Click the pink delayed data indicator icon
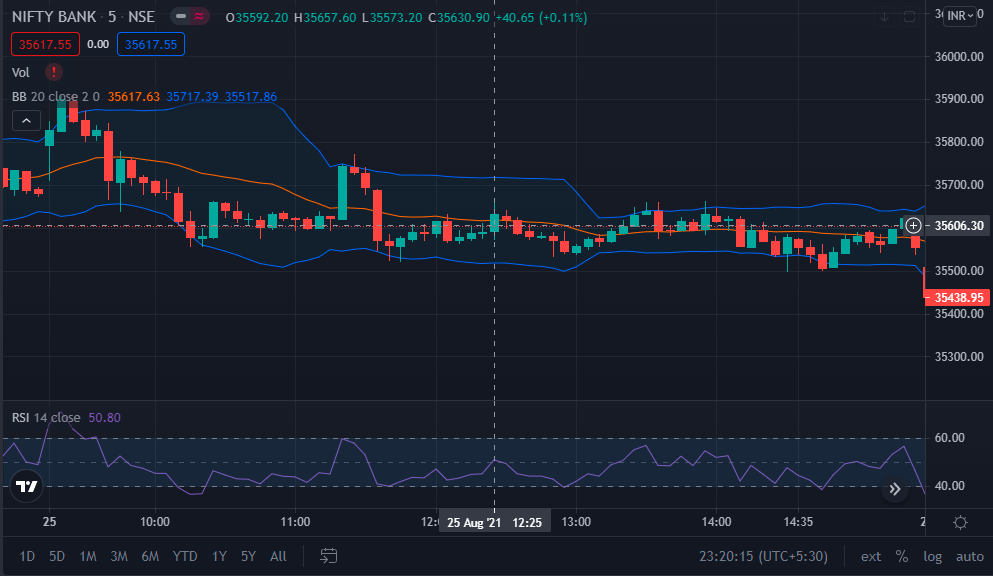Screen dimensions: 993x576 [x=199, y=16]
